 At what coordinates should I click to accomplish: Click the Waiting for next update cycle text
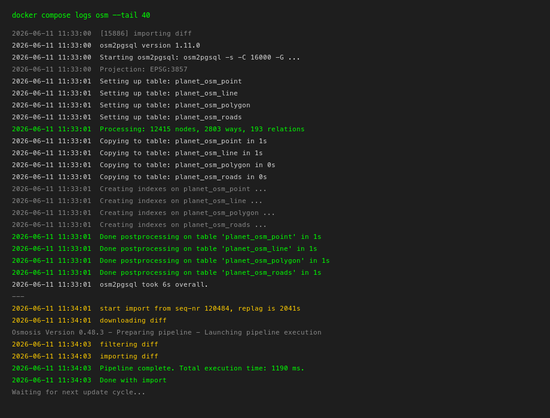[x=78, y=392]
